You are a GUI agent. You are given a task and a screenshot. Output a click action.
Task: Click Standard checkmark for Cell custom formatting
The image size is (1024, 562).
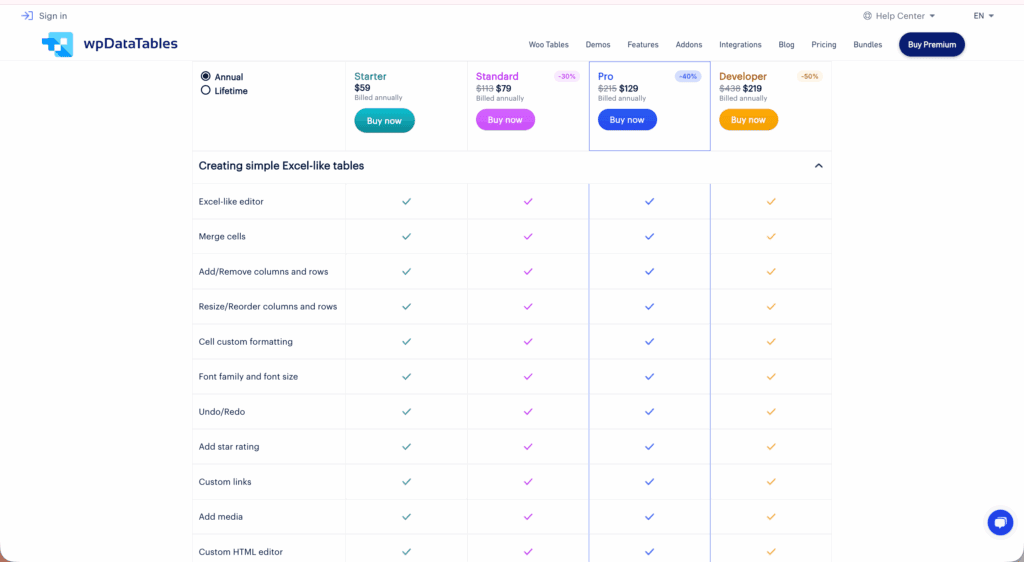pyautogui.click(x=528, y=341)
